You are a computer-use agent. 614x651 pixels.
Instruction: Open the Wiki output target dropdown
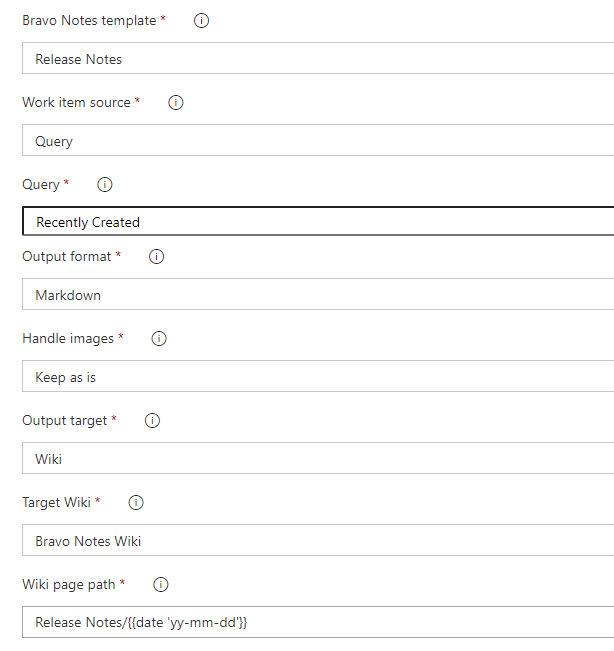click(x=318, y=458)
